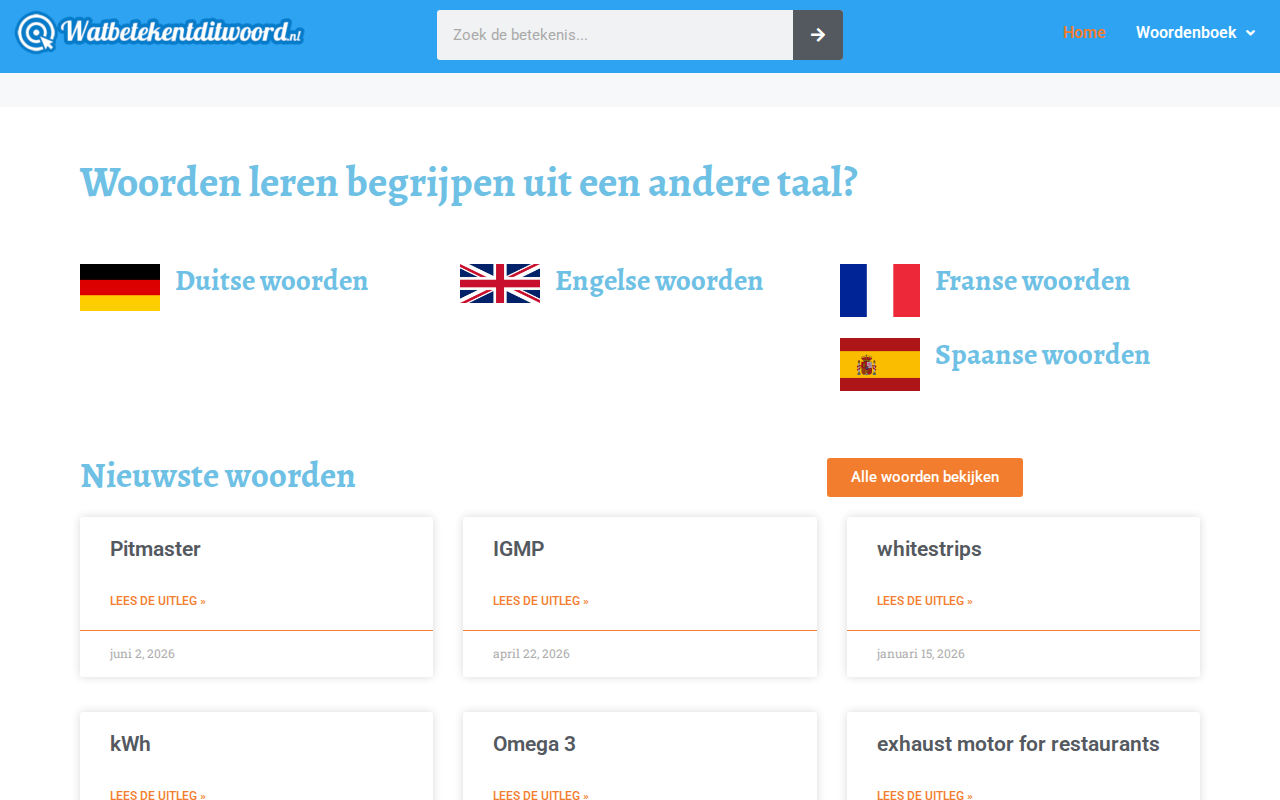Click the 'Alle woorden bekijken' button
The image size is (1280, 800).
(925, 477)
